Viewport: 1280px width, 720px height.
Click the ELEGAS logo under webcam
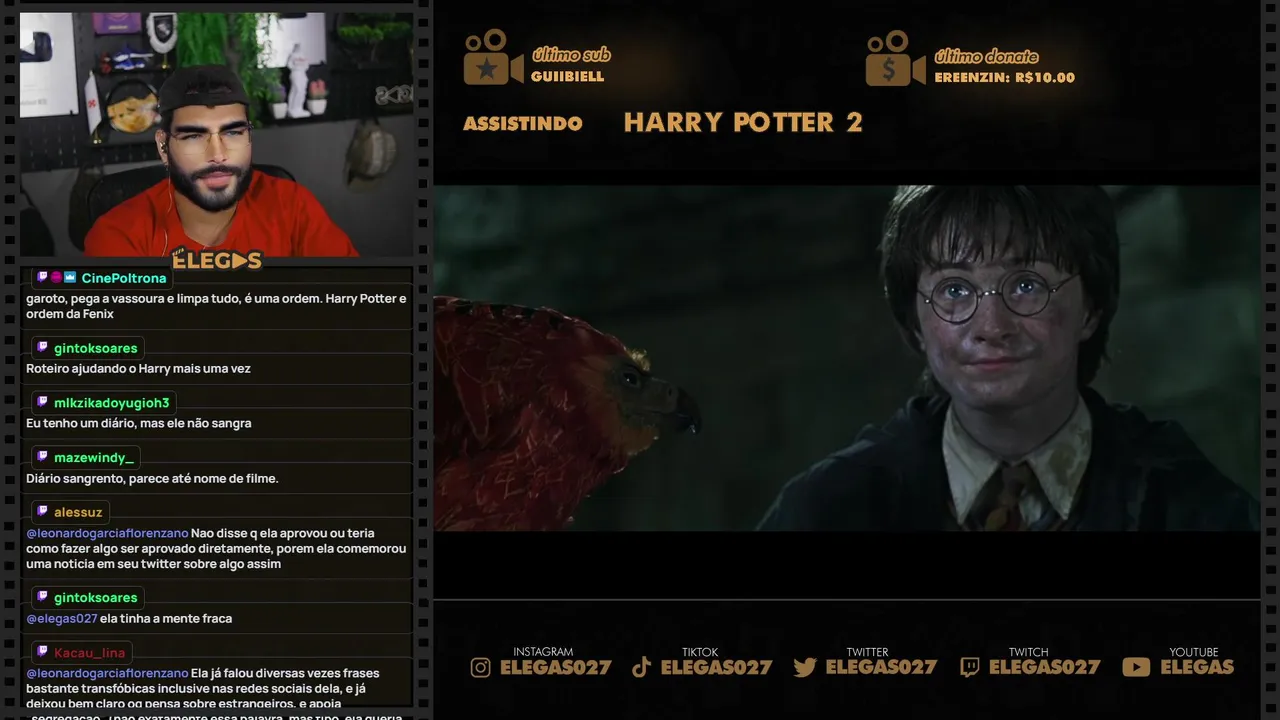click(217, 261)
